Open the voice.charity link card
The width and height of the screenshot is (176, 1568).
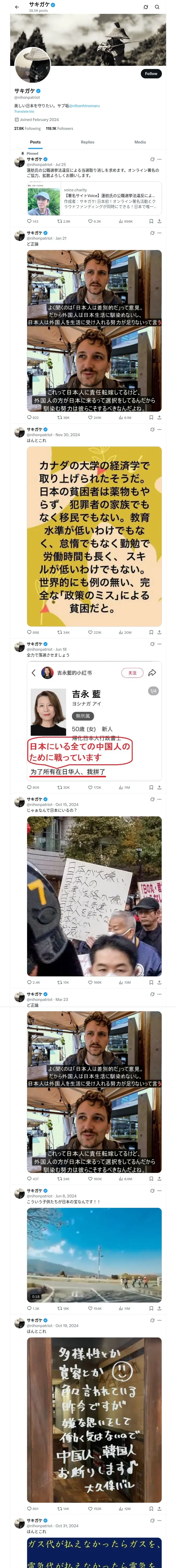94,199
